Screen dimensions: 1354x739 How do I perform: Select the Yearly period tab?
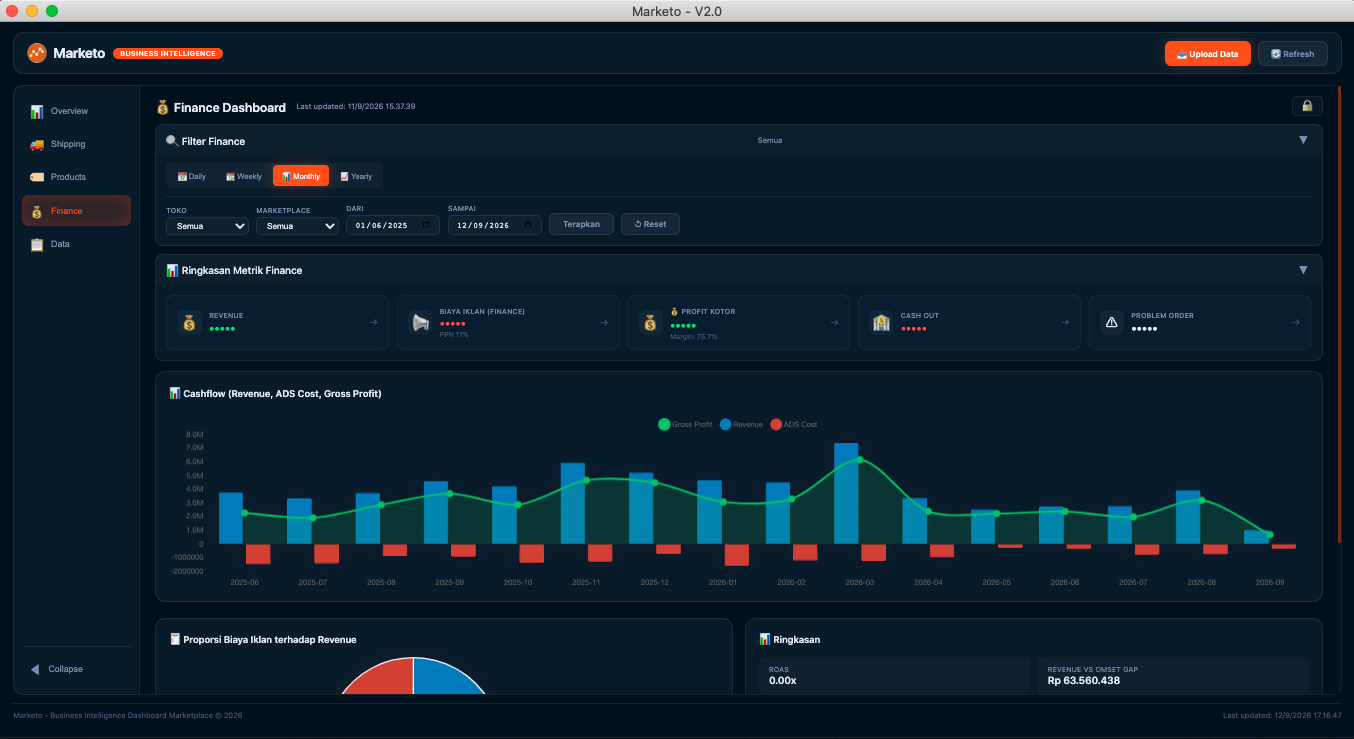click(356, 176)
